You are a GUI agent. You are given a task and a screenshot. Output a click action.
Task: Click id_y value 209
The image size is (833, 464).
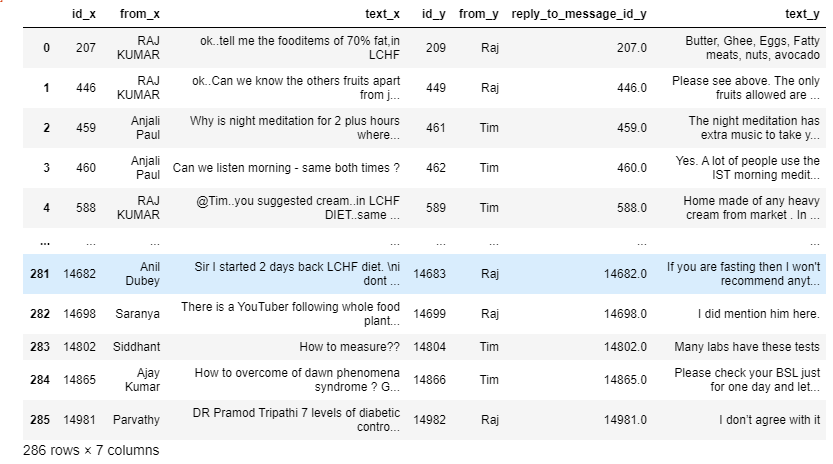436,48
